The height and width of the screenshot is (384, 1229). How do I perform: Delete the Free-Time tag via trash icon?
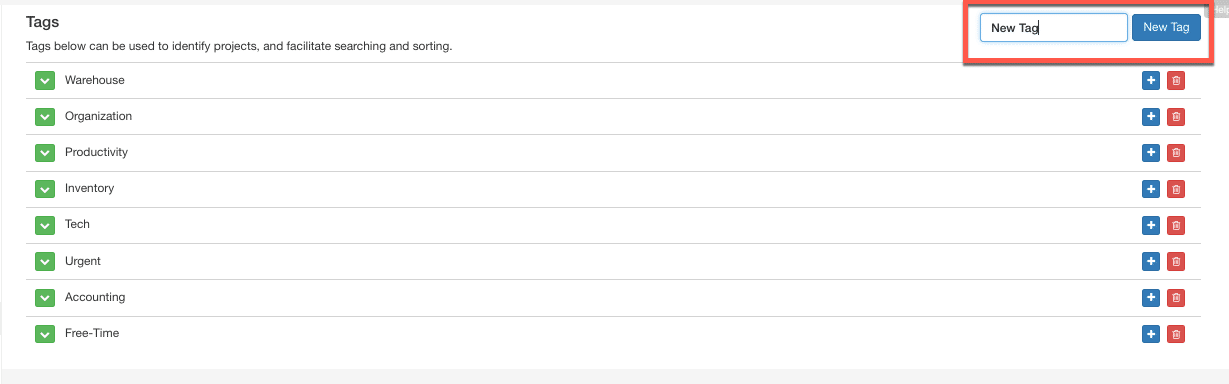(x=1176, y=334)
